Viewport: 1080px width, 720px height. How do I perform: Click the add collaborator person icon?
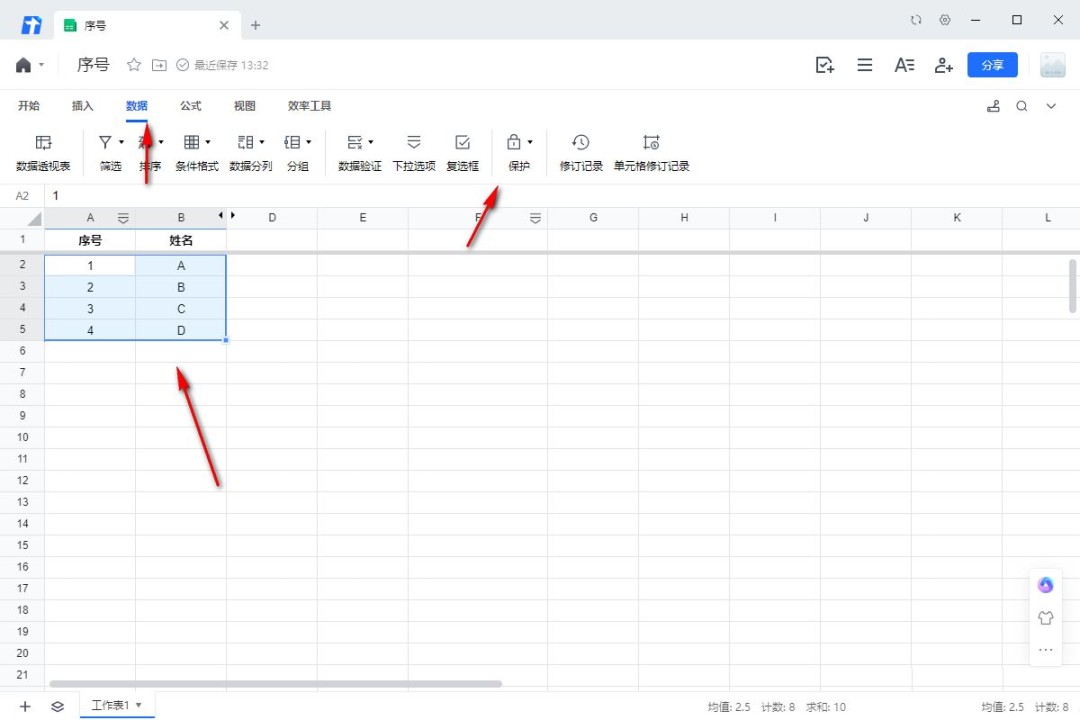click(943, 65)
